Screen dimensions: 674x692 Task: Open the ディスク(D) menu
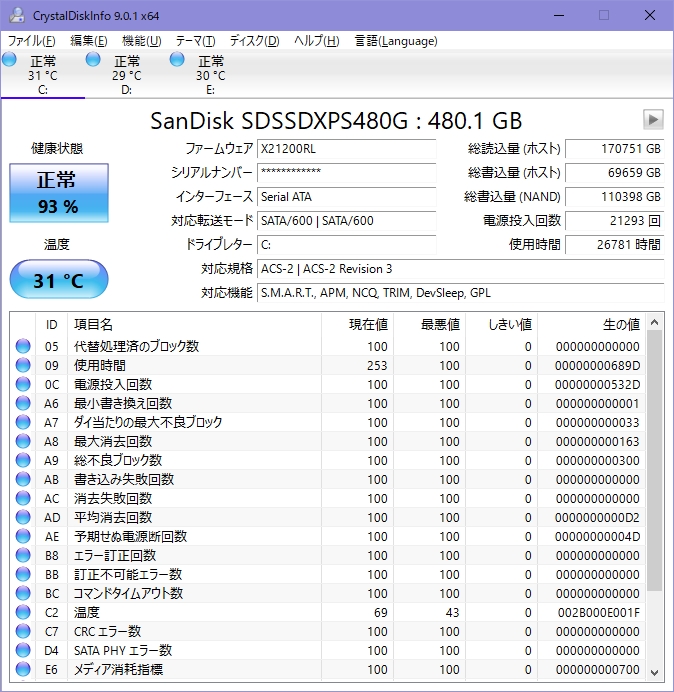[255, 41]
